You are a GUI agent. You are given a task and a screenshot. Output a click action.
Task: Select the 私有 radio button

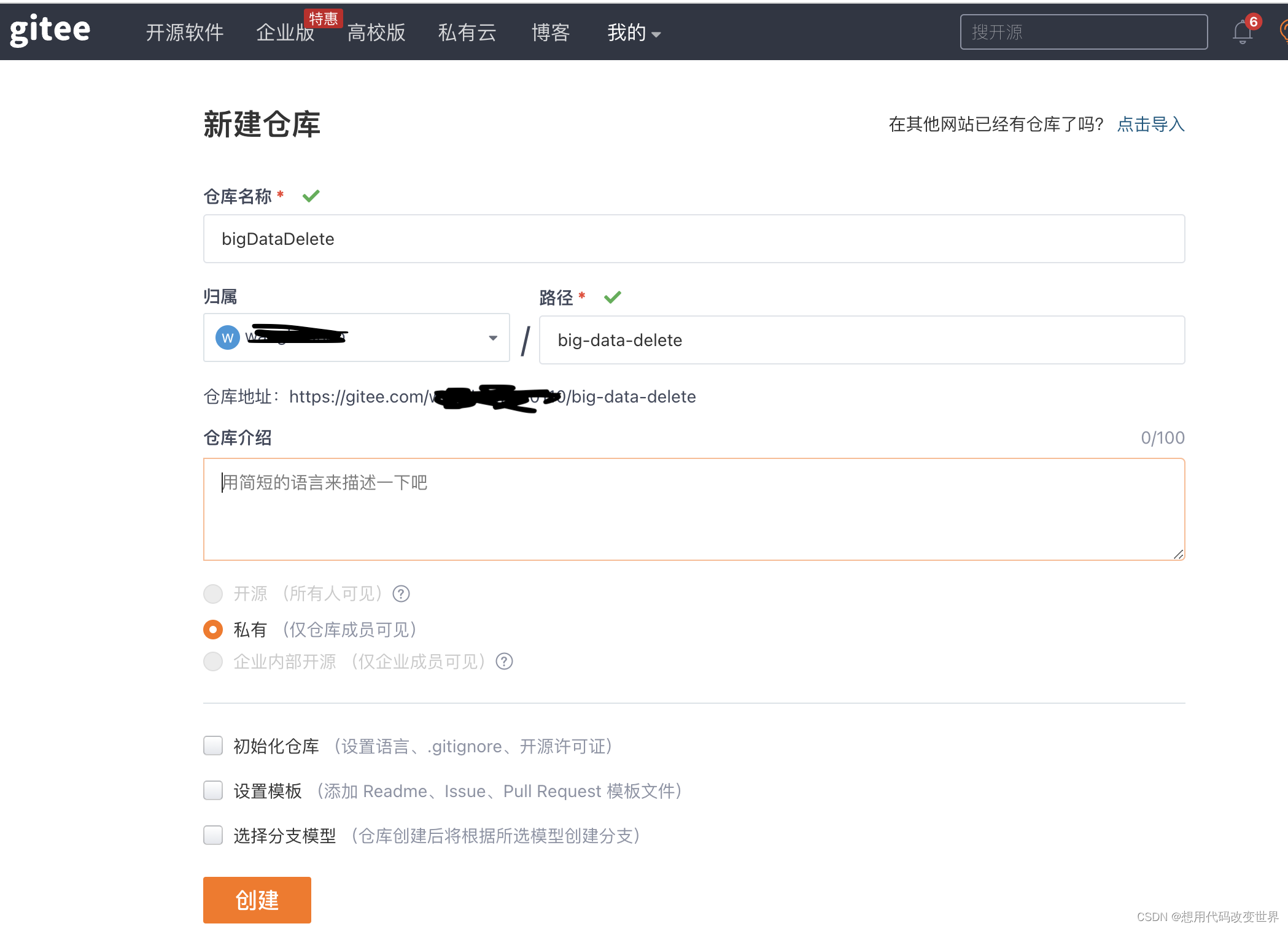(213, 630)
